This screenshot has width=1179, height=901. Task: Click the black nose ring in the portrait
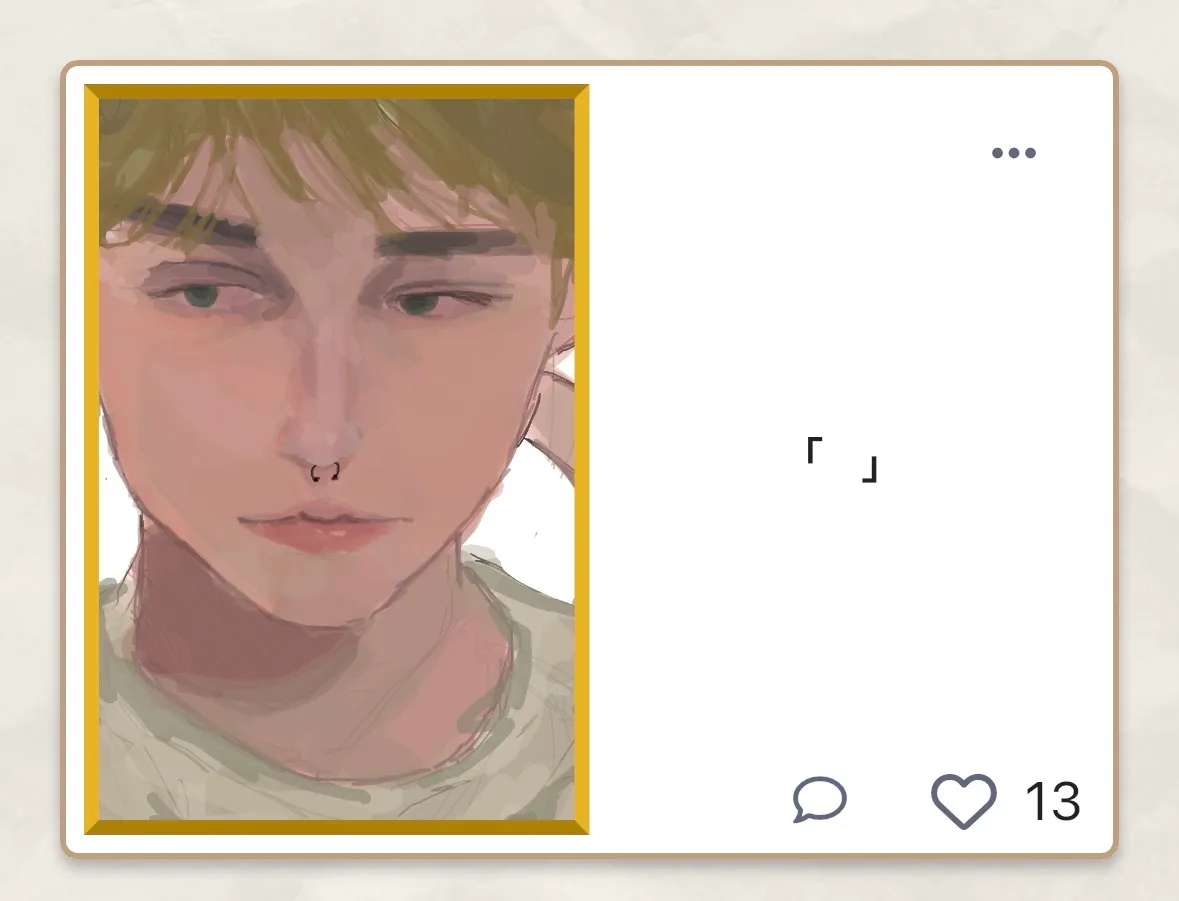[x=326, y=472]
